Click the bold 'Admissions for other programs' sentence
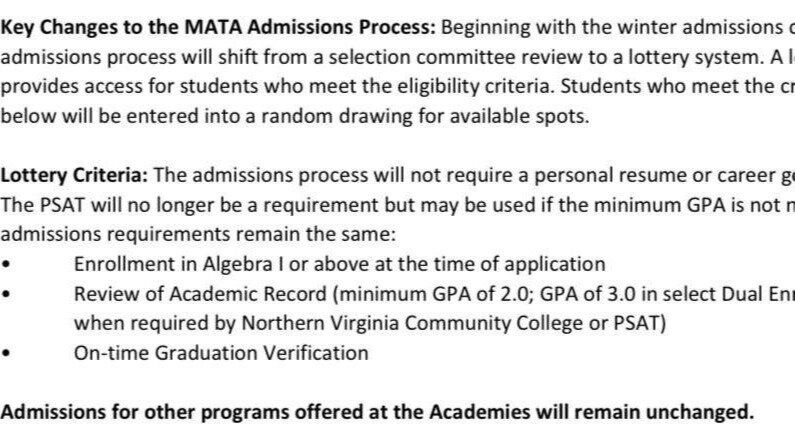795x447 pixels. click(x=377, y=412)
